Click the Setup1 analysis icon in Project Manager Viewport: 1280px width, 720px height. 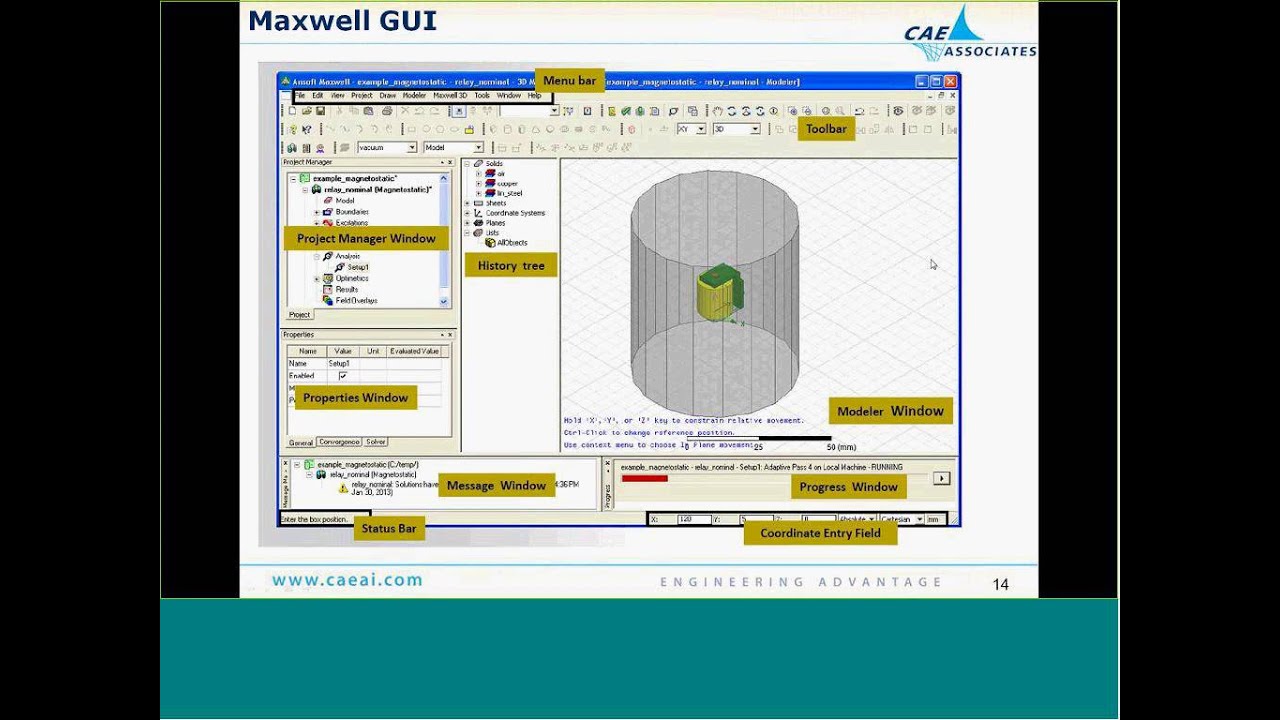339,267
